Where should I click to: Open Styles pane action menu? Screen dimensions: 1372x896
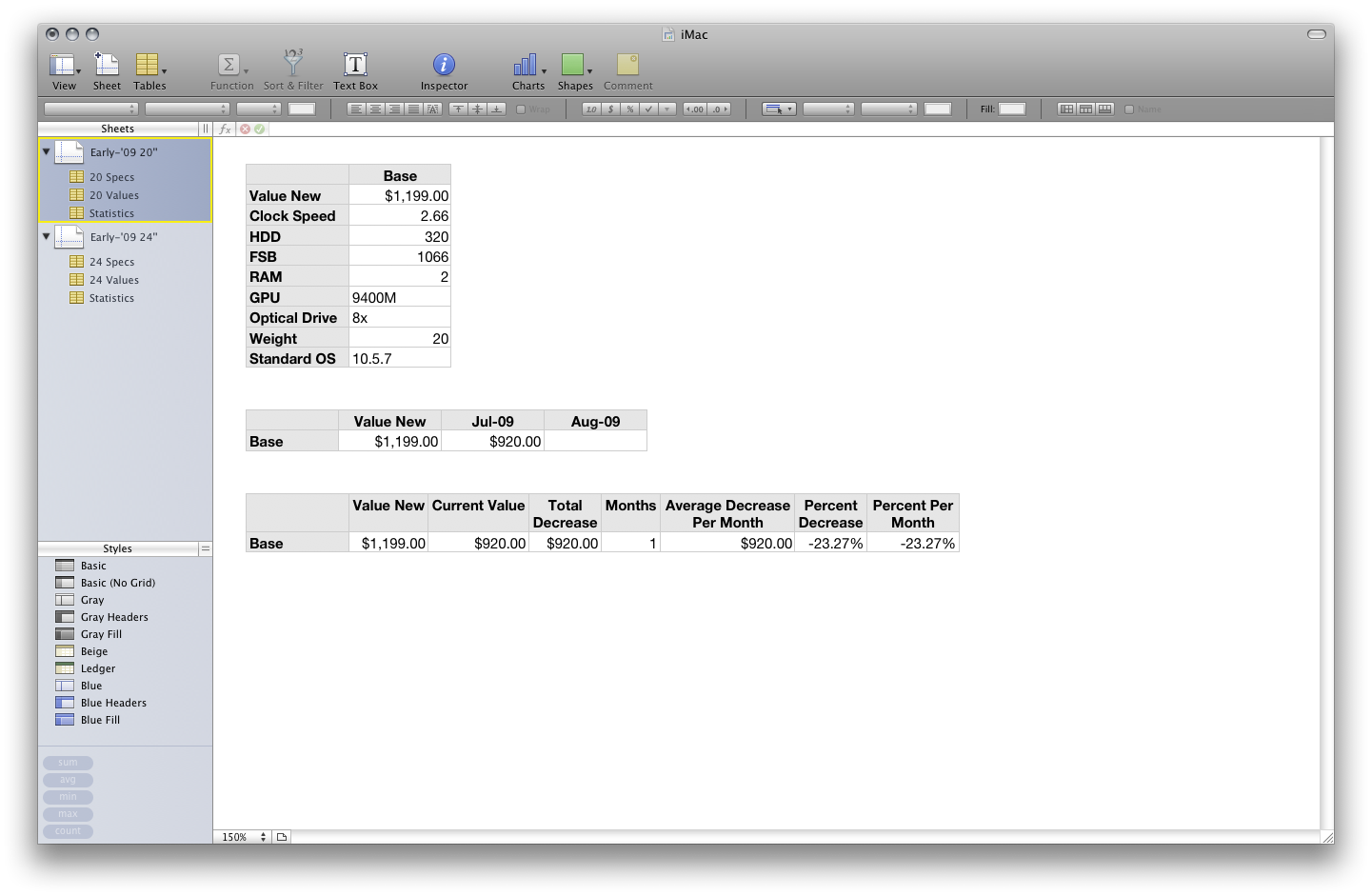point(205,548)
